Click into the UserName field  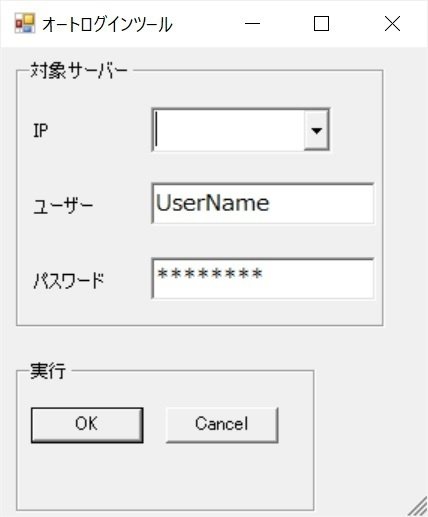coord(263,203)
